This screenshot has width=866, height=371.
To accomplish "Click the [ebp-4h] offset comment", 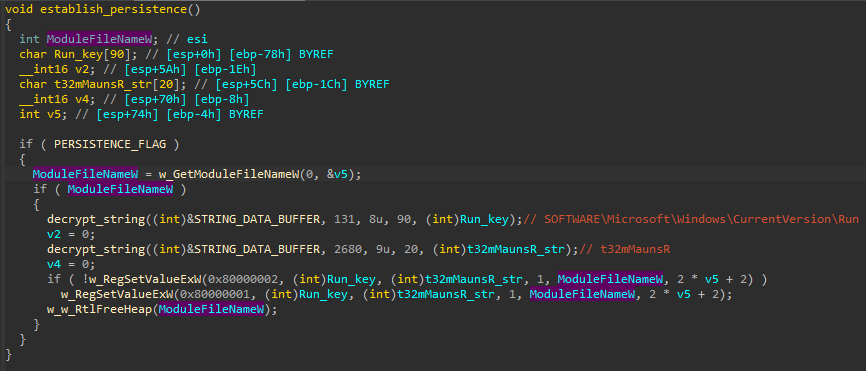I will coord(194,114).
